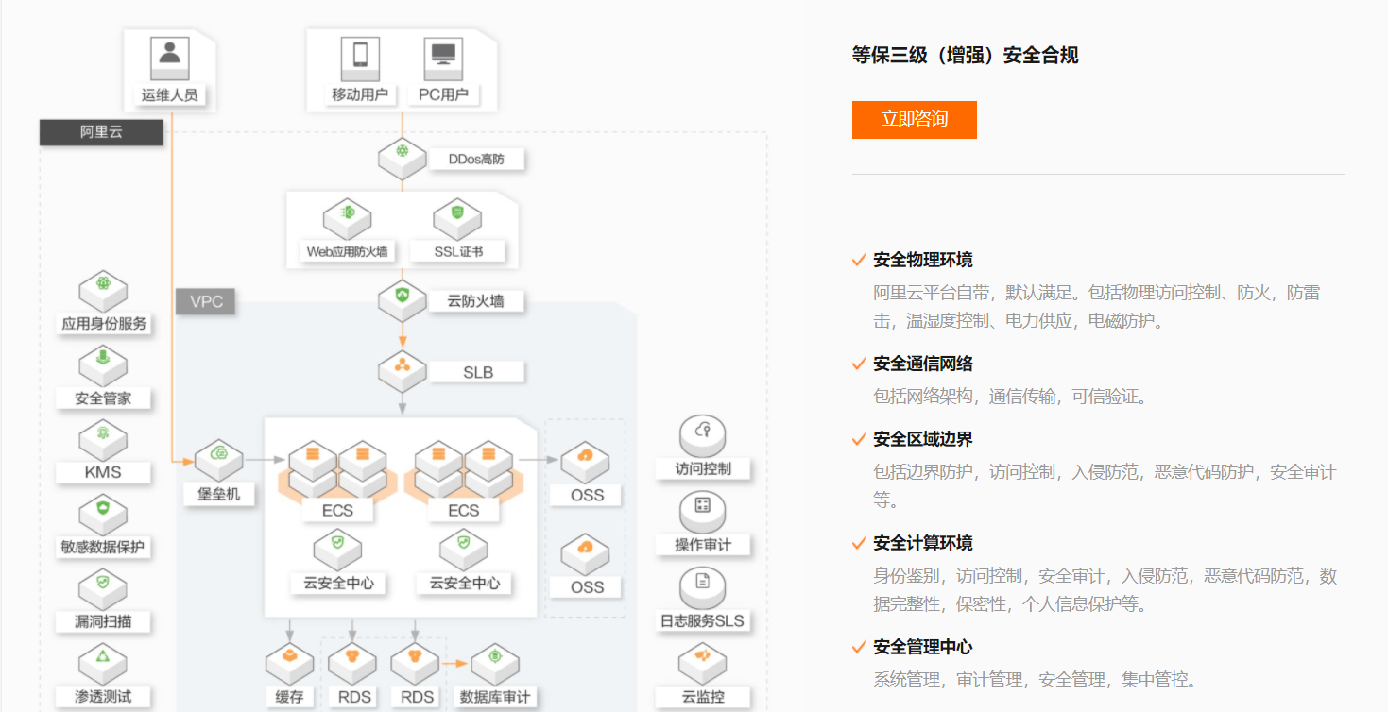The image size is (1389, 712).
Task: Click the left ECS server cluster icon
Action: [x=338, y=470]
